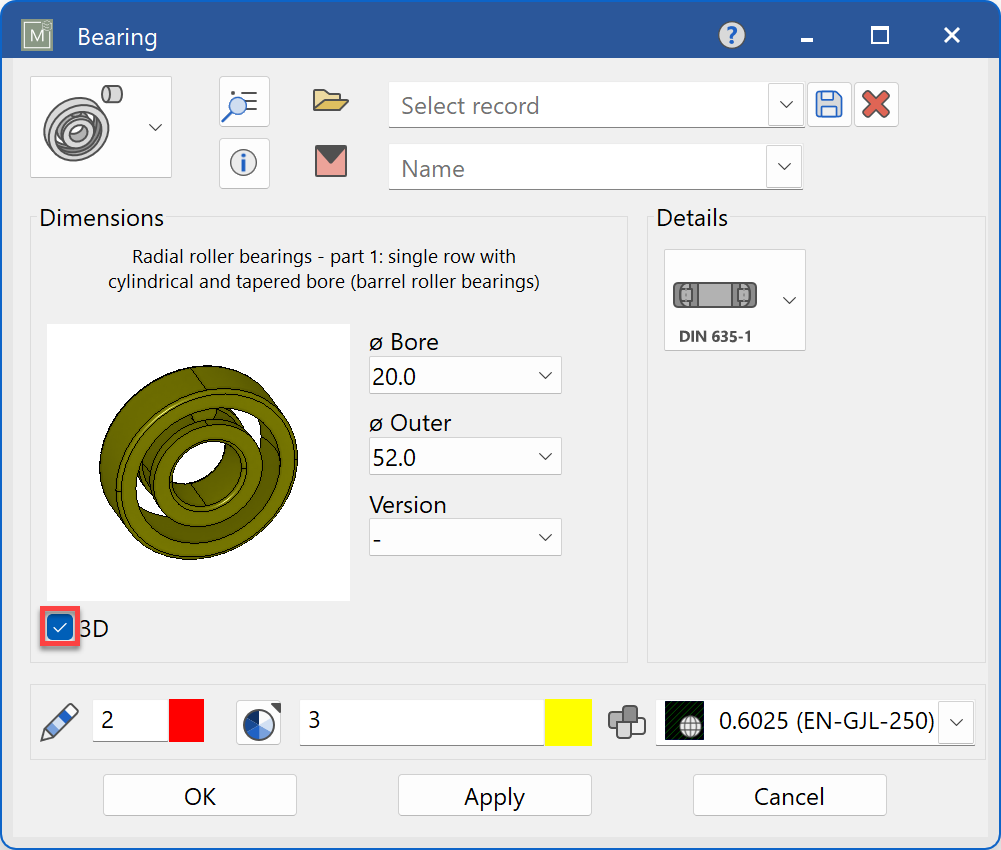The image size is (1001, 850).
Task: Open a file with the folder icon
Action: tap(330, 99)
